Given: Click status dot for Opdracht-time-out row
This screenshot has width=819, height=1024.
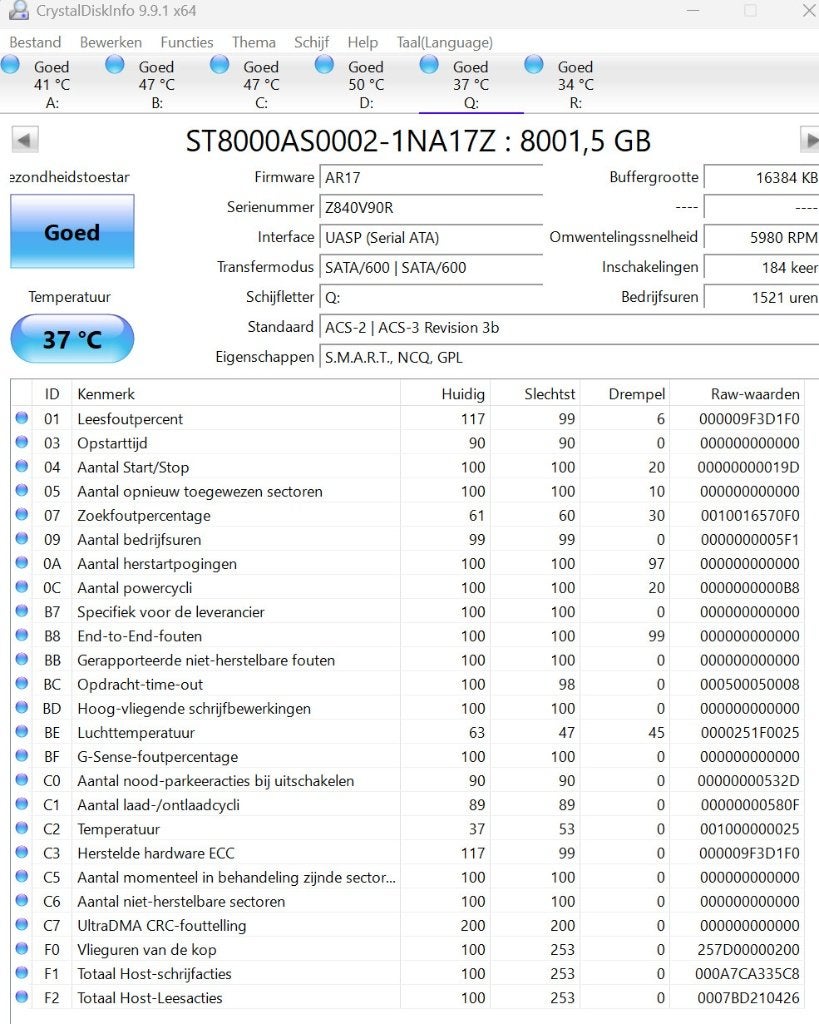Looking at the screenshot, I should click(x=22, y=684).
